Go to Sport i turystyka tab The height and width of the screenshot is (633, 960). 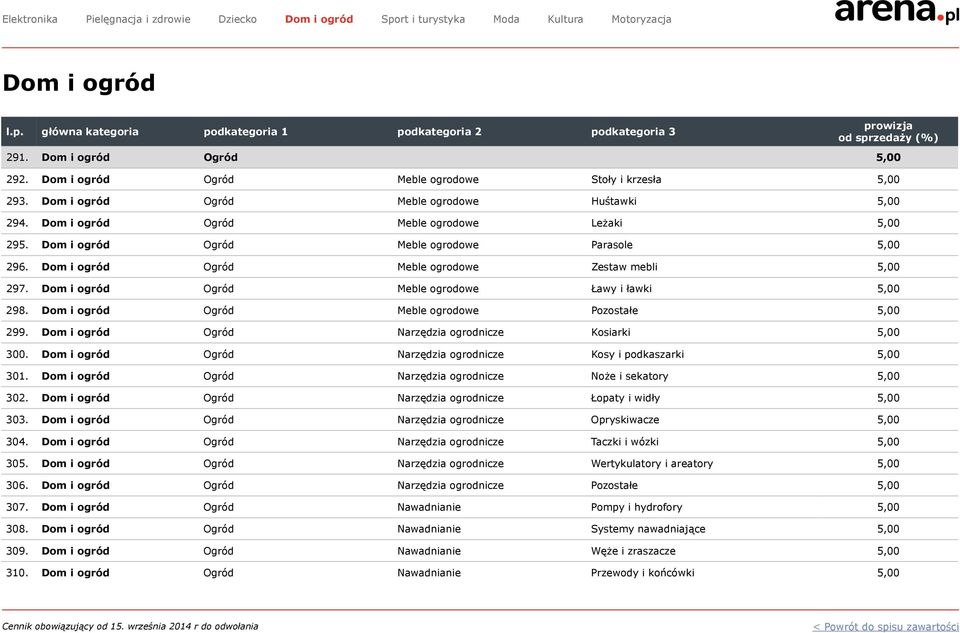click(x=423, y=19)
